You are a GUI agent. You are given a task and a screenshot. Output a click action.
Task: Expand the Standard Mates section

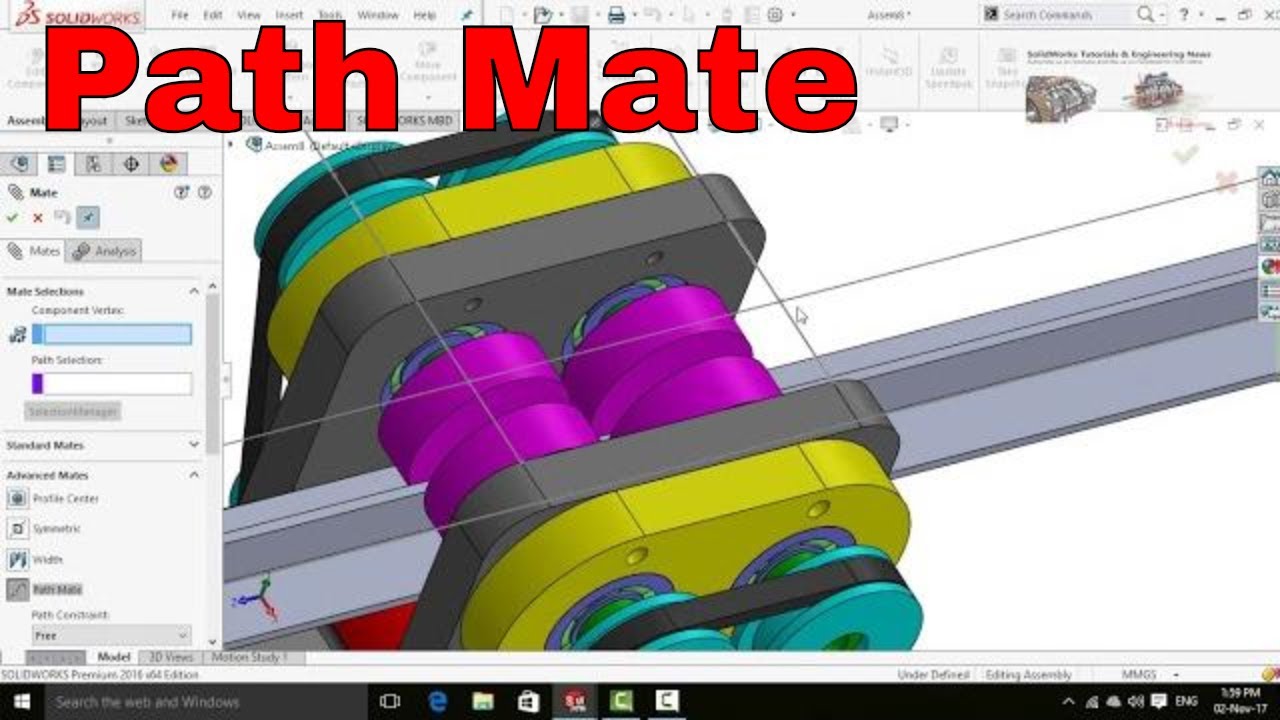pos(194,445)
